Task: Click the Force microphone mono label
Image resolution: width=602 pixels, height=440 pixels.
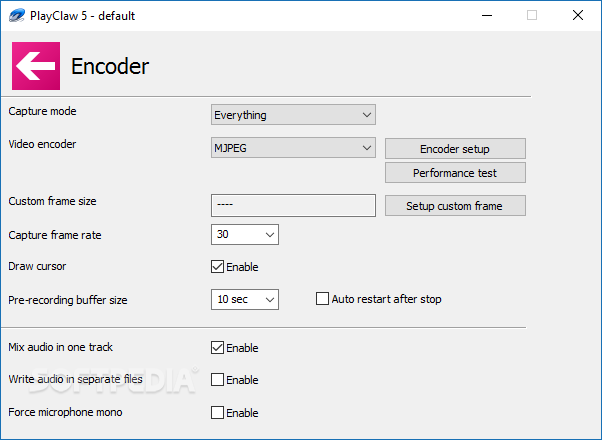Action: (x=65, y=412)
